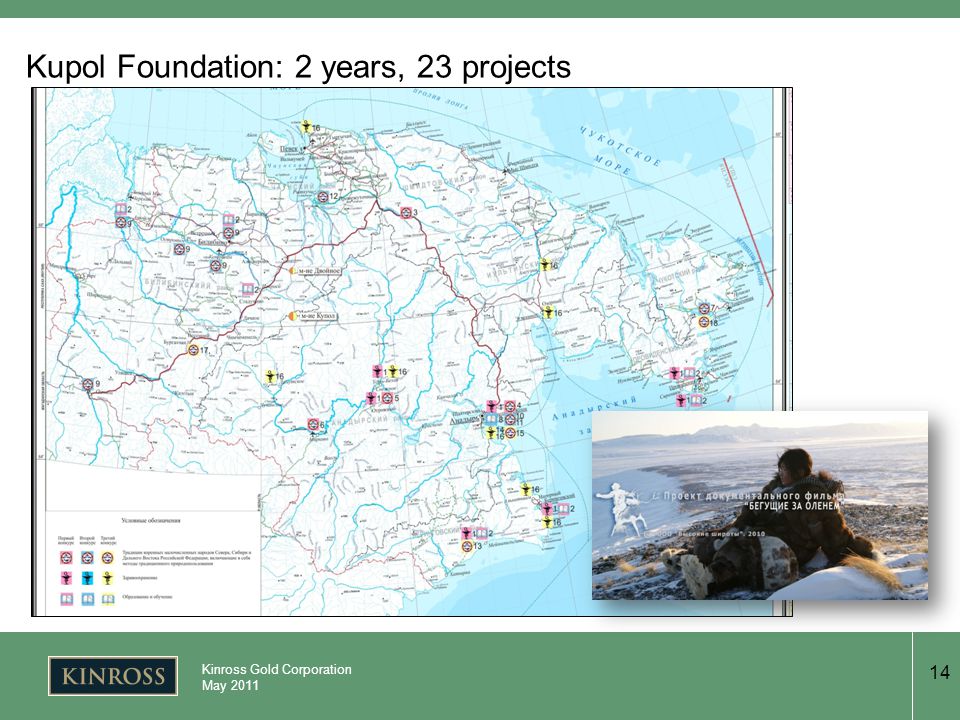Click the 'ЧУКОТСКОЕ МОРЕ' sea label
The width and height of the screenshot is (960, 720).
(618, 150)
